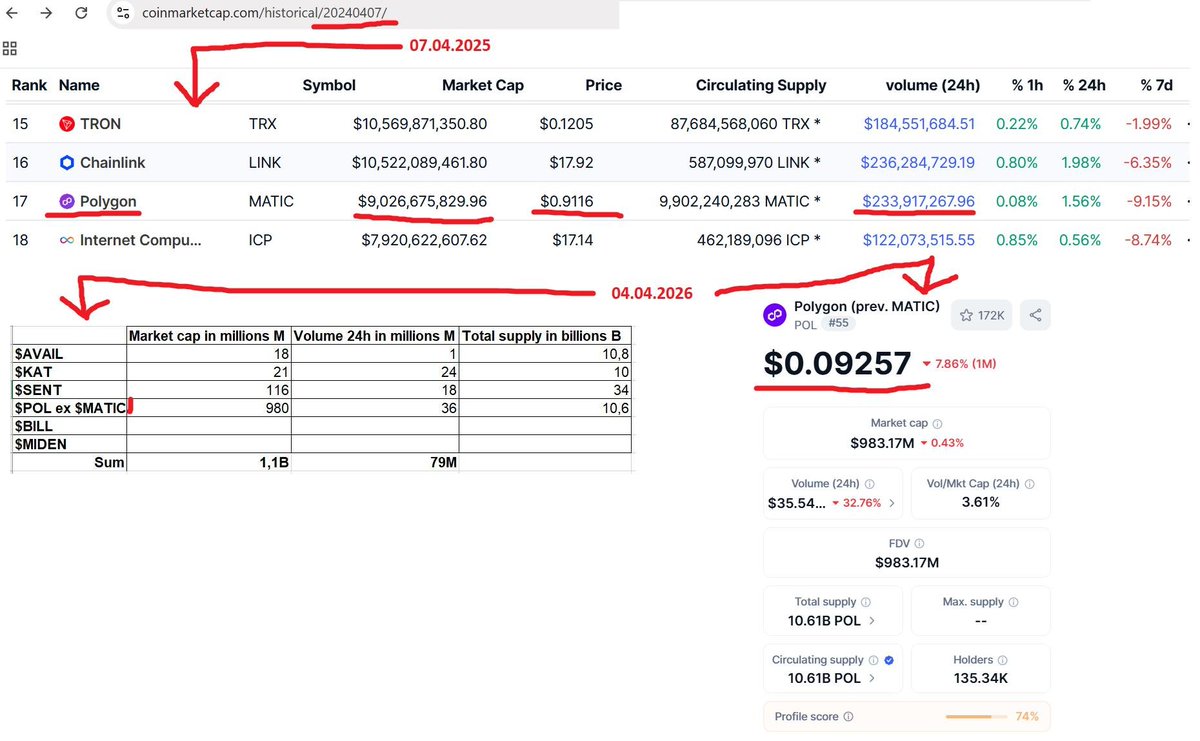This screenshot has width=1200, height=741.
Task: Click the Profile score 74% progress bar
Action: tap(976, 717)
